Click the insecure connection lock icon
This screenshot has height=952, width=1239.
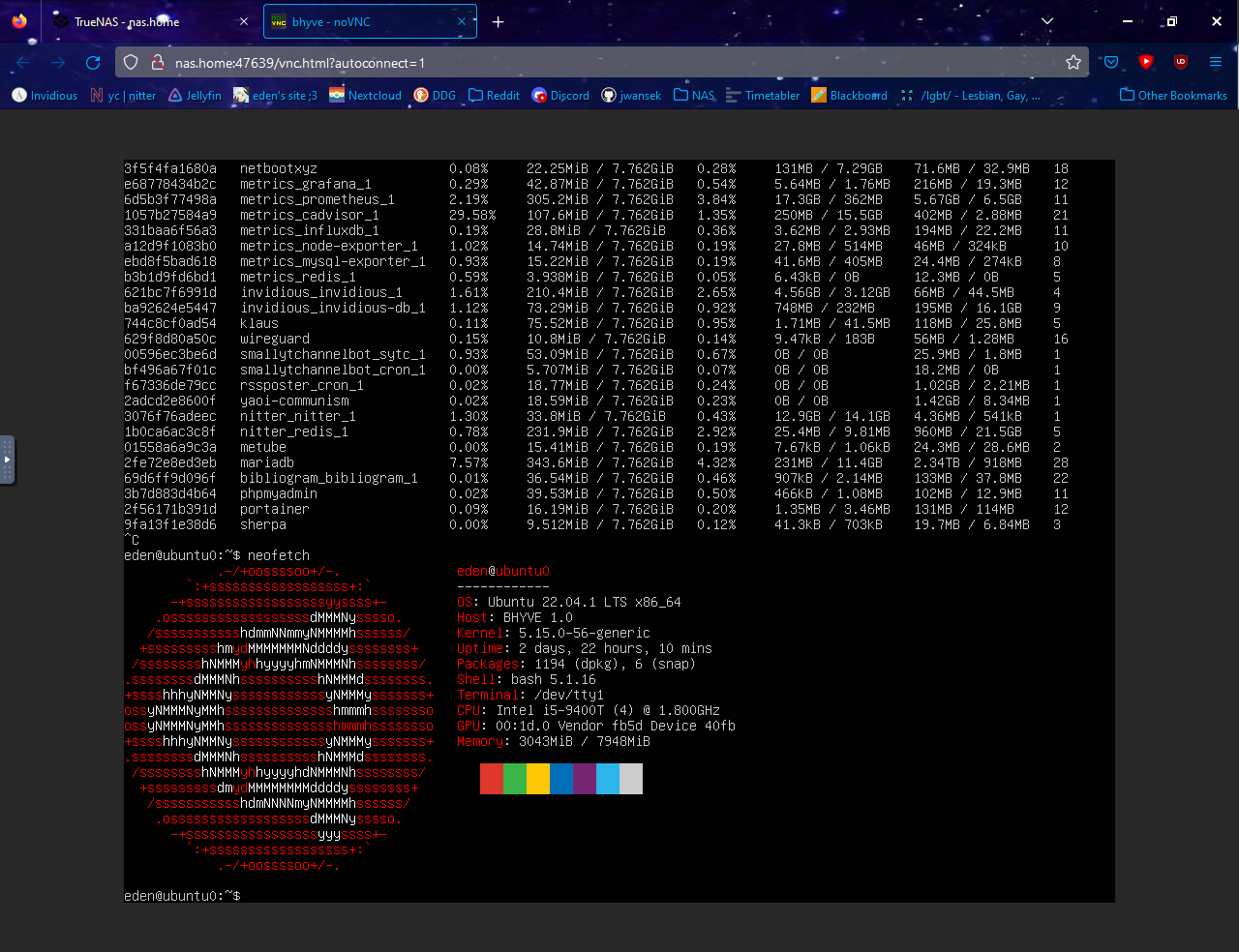pyautogui.click(x=157, y=62)
